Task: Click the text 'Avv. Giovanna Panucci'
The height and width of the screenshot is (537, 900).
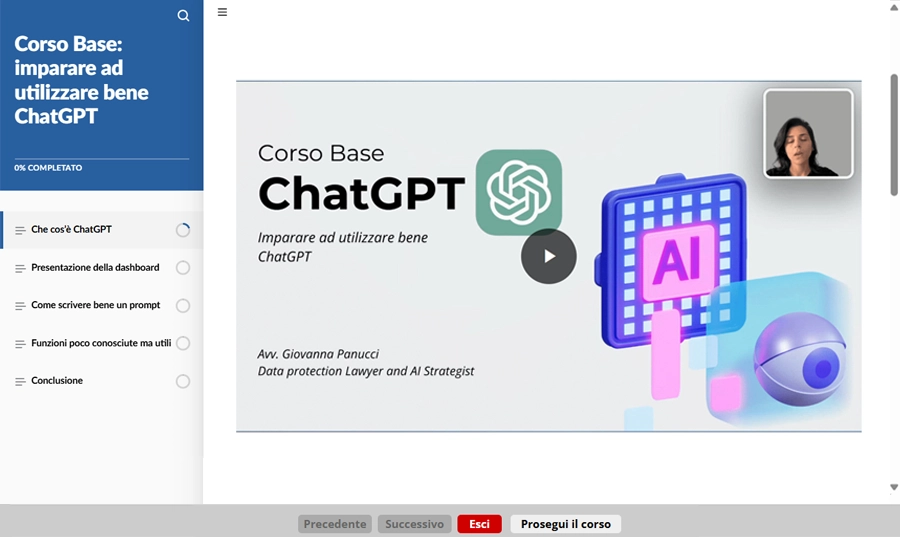Action: (x=318, y=354)
